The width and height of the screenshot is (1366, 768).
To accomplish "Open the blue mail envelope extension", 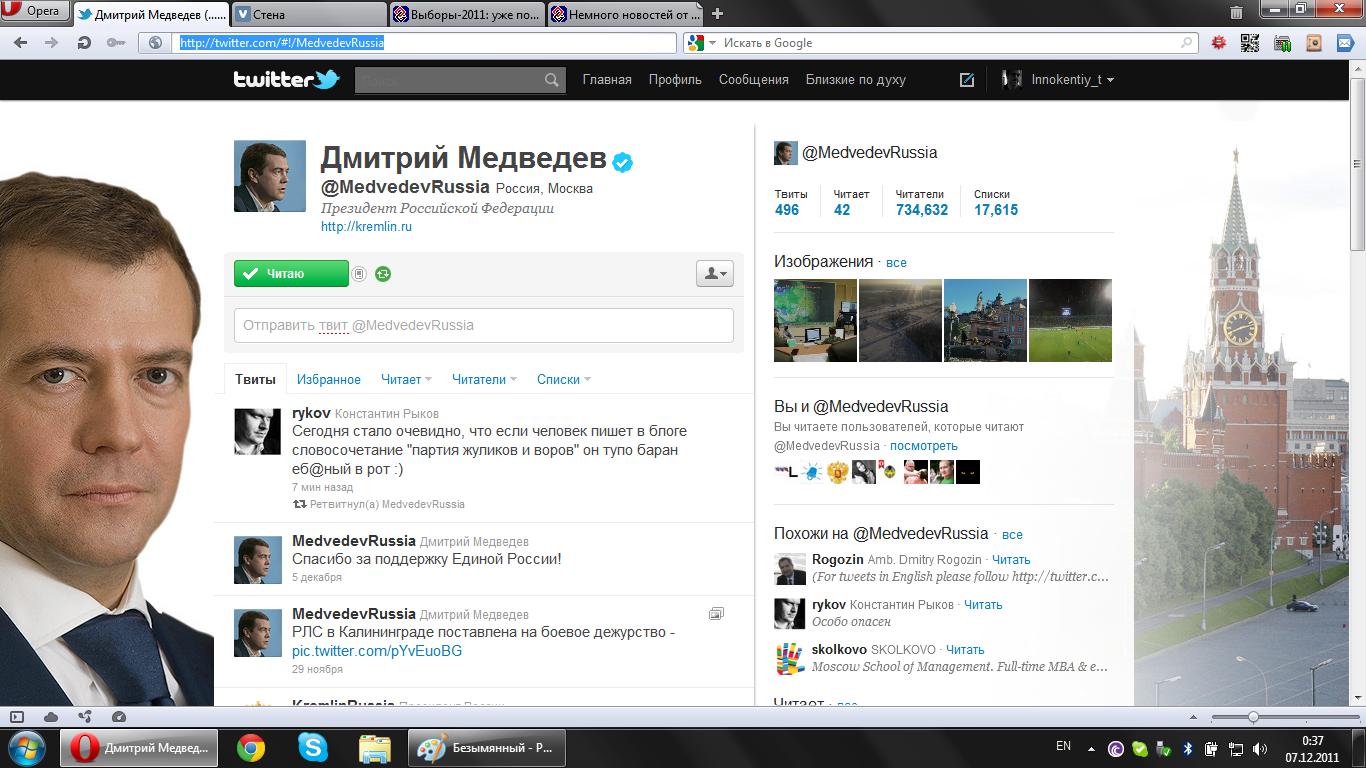I will coord(1345,43).
